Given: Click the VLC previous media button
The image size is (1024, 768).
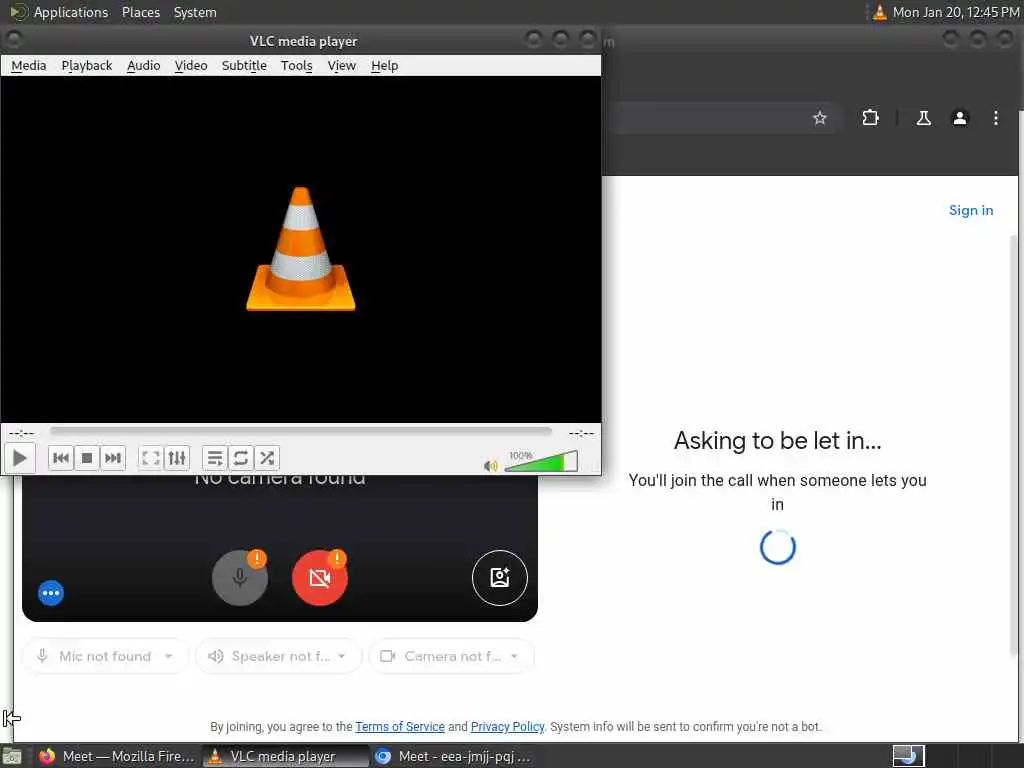Looking at the screenshot, I should (x=61, y=458).
